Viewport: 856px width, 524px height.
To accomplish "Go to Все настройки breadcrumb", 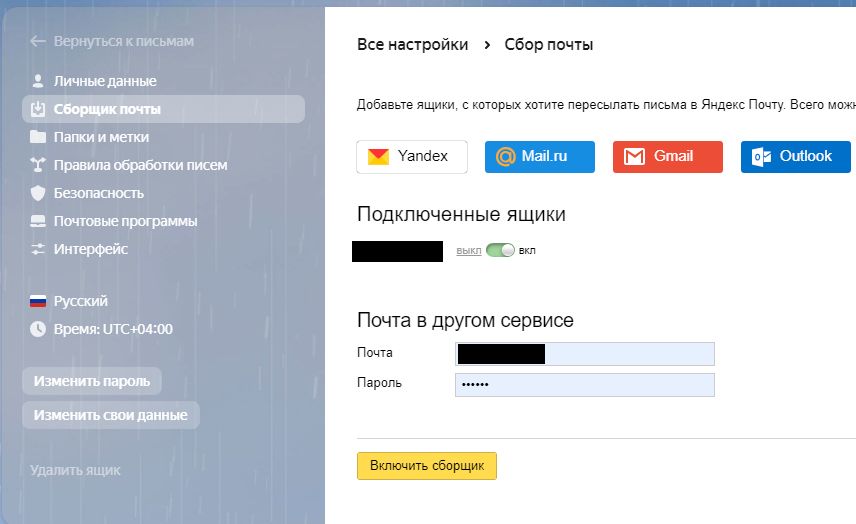I will coord(413,45).
